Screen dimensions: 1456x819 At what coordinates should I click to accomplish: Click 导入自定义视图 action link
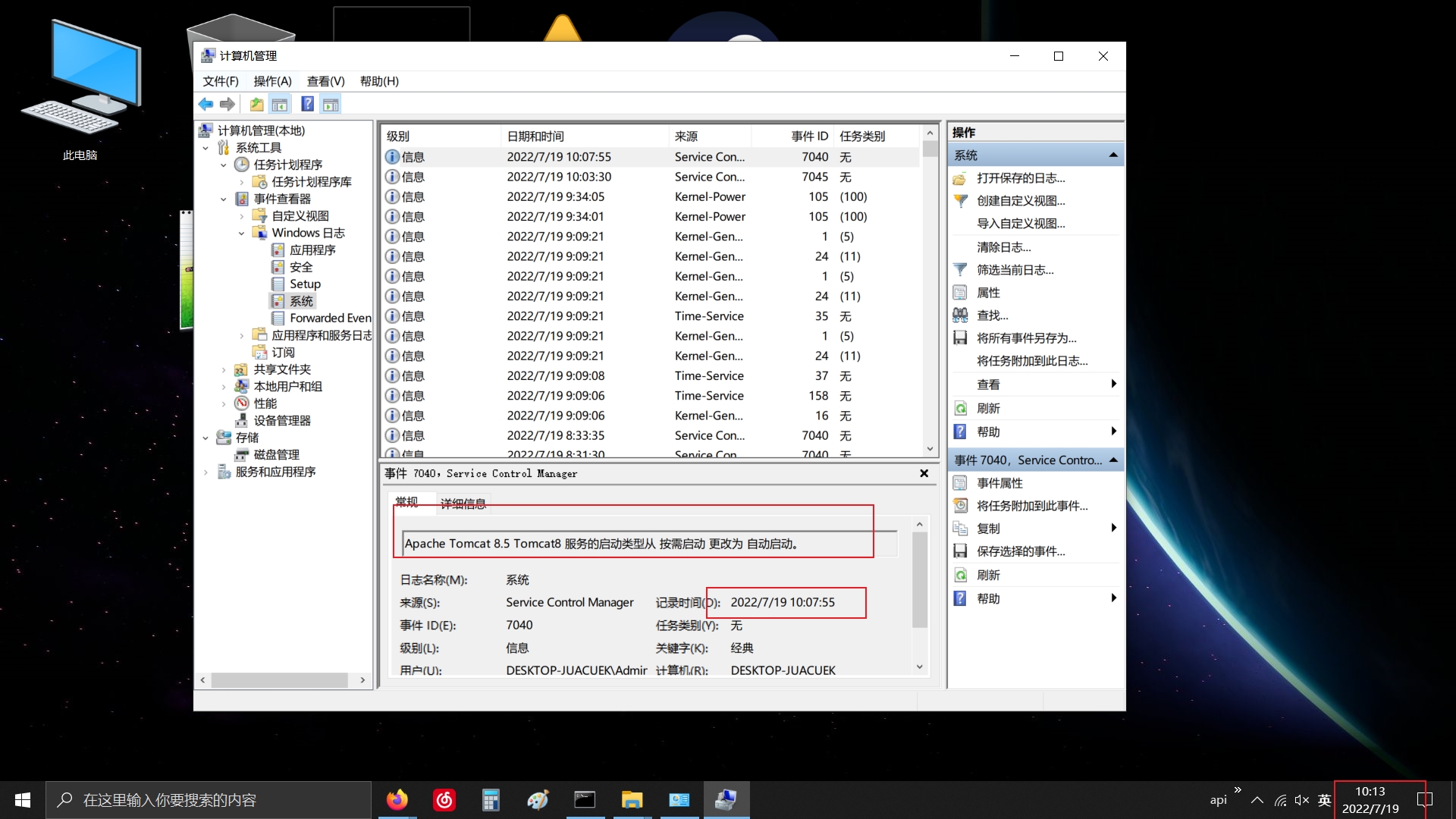point(1021,224)
